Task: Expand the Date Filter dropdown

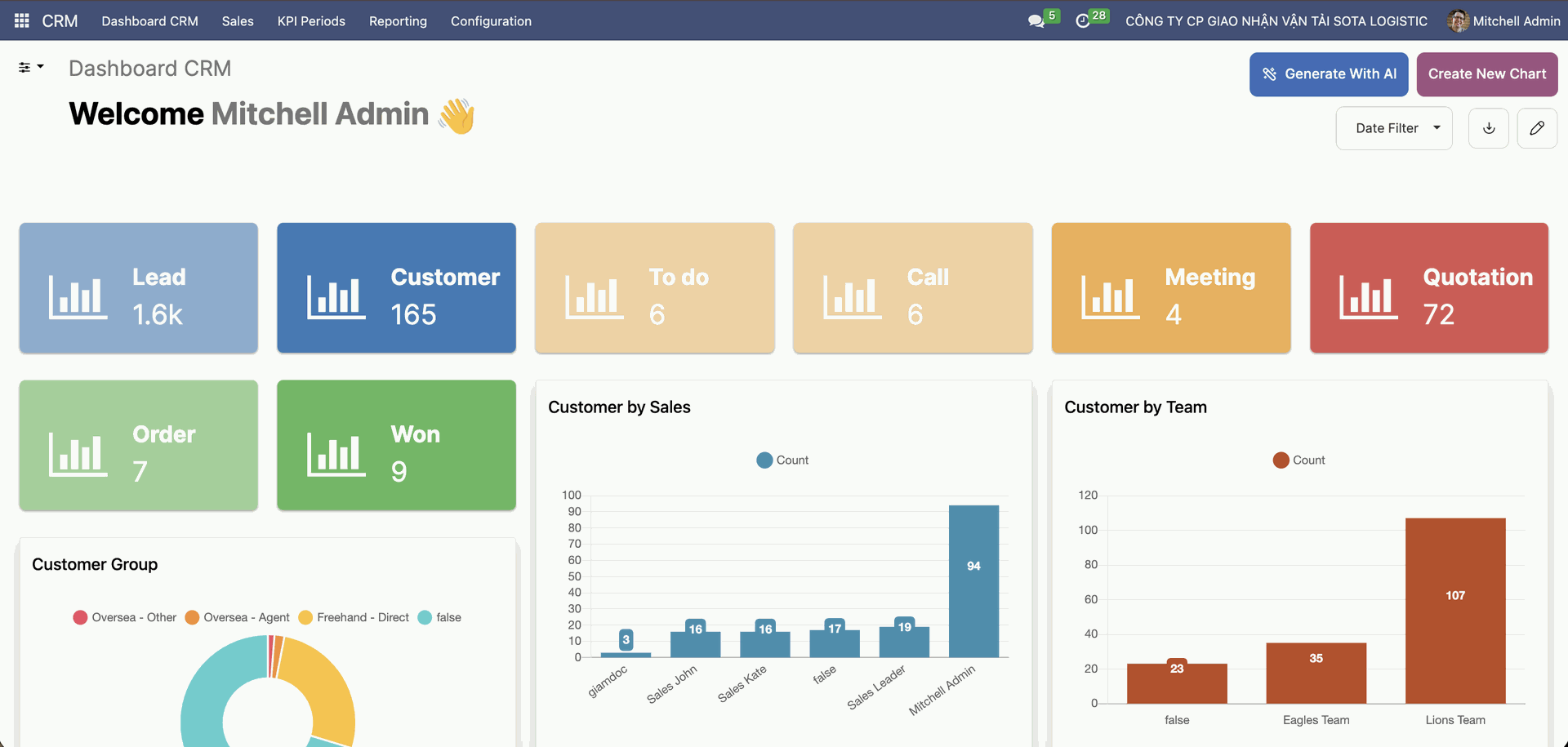Action: pyautogui.click(x=1393, y=128)
